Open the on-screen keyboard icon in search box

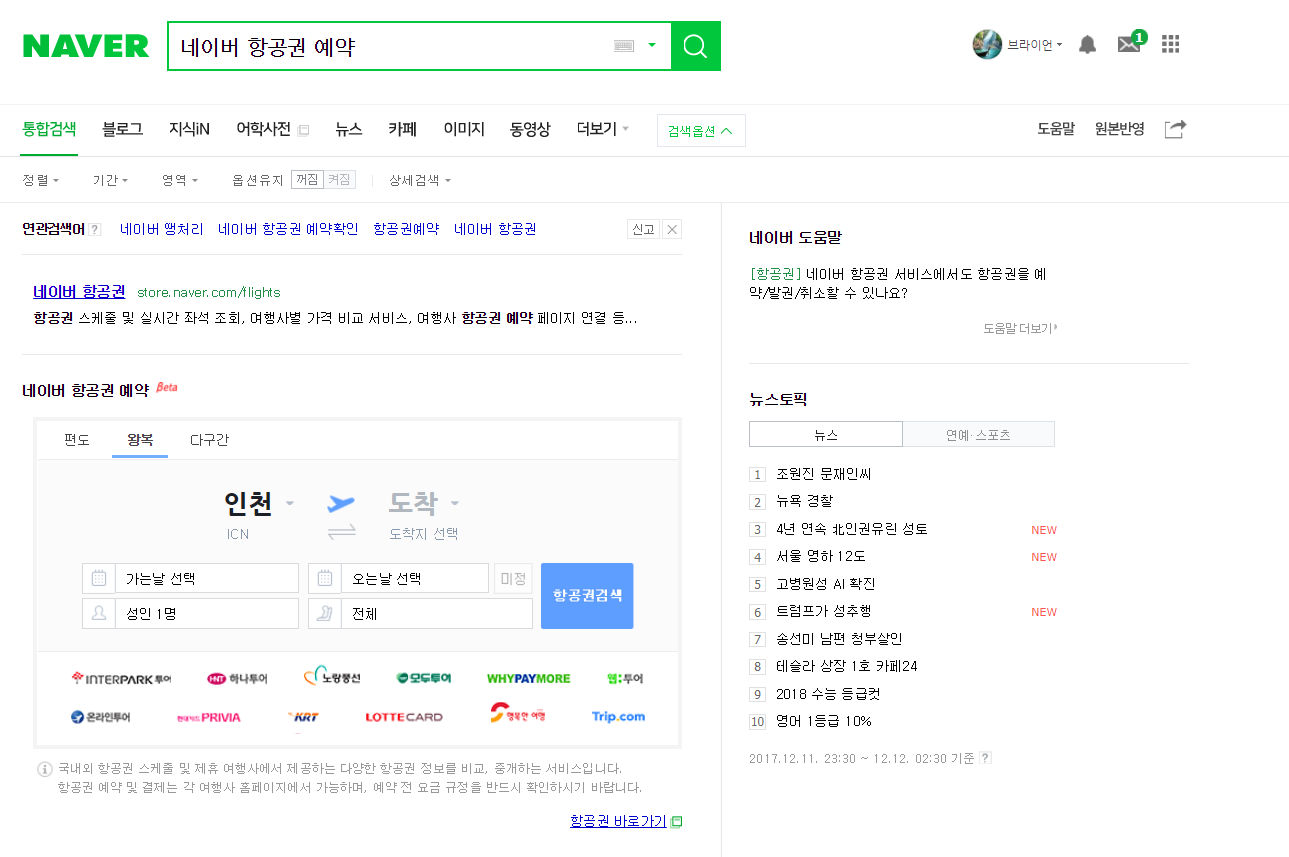[624, 46]
